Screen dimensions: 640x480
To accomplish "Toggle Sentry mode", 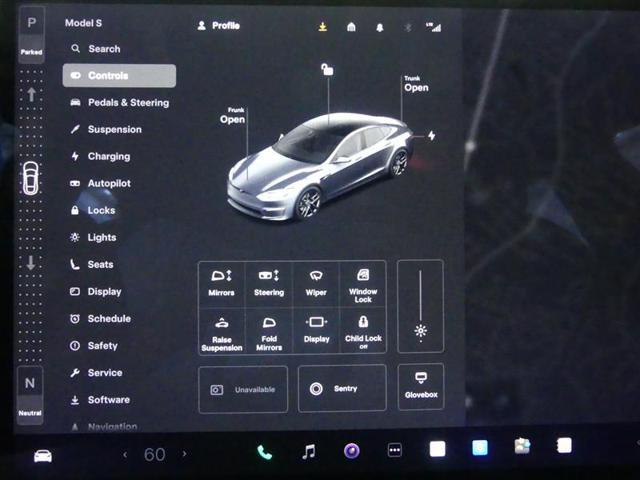I will coord(342,388).
